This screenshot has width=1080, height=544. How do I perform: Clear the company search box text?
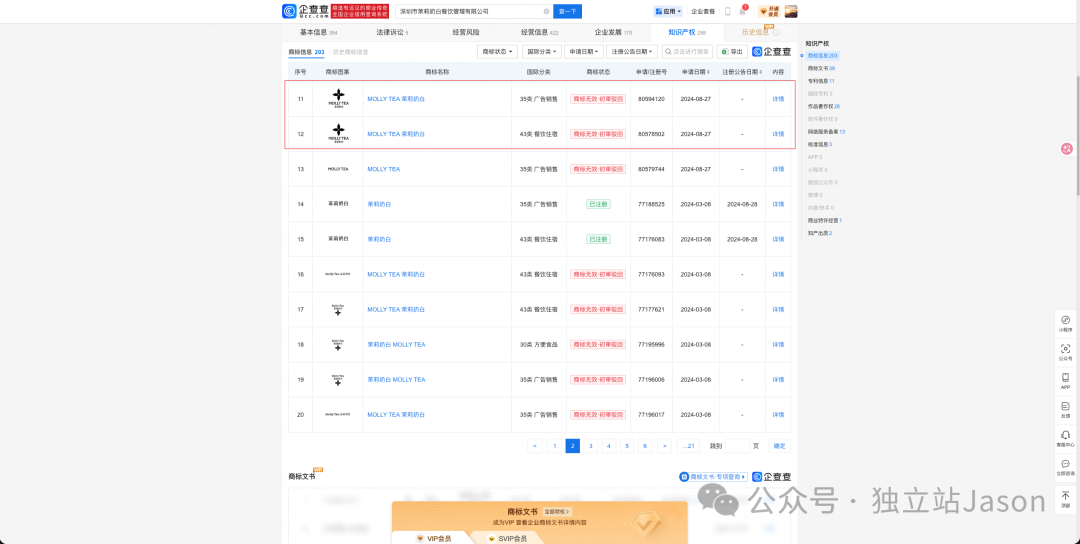(546, 12)
